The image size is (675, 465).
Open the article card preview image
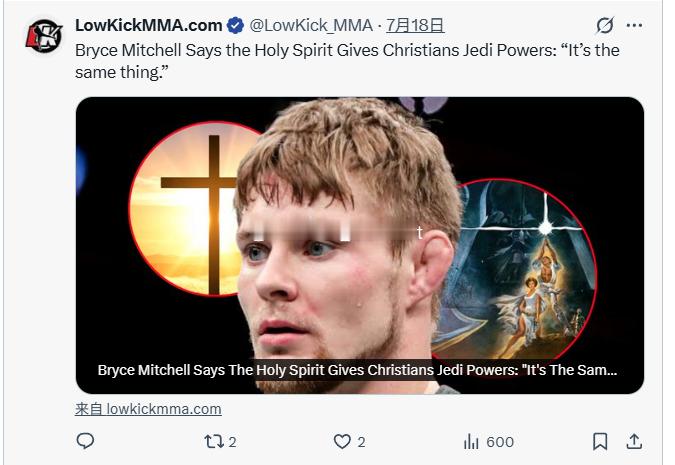click(x=360, y=245)
